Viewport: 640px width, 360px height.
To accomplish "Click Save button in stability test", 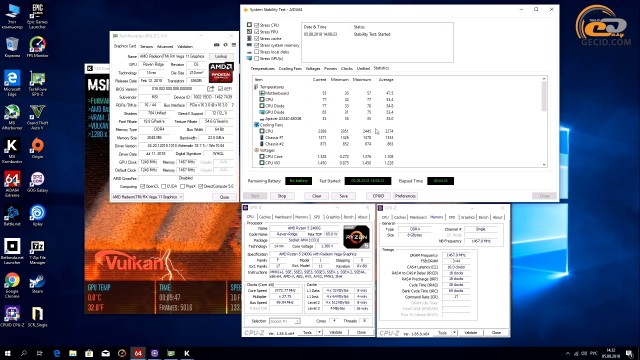I will (344, 196).
